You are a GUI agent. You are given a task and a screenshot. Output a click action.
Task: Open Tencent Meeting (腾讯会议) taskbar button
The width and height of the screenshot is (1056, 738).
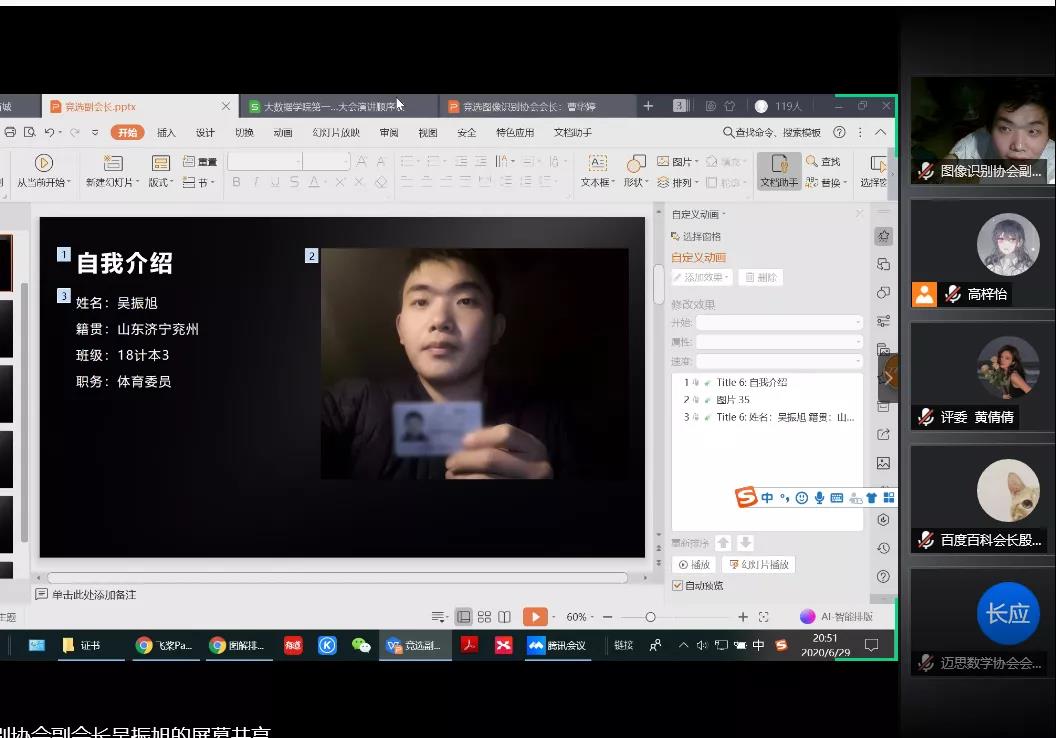(x=557, y=645)
